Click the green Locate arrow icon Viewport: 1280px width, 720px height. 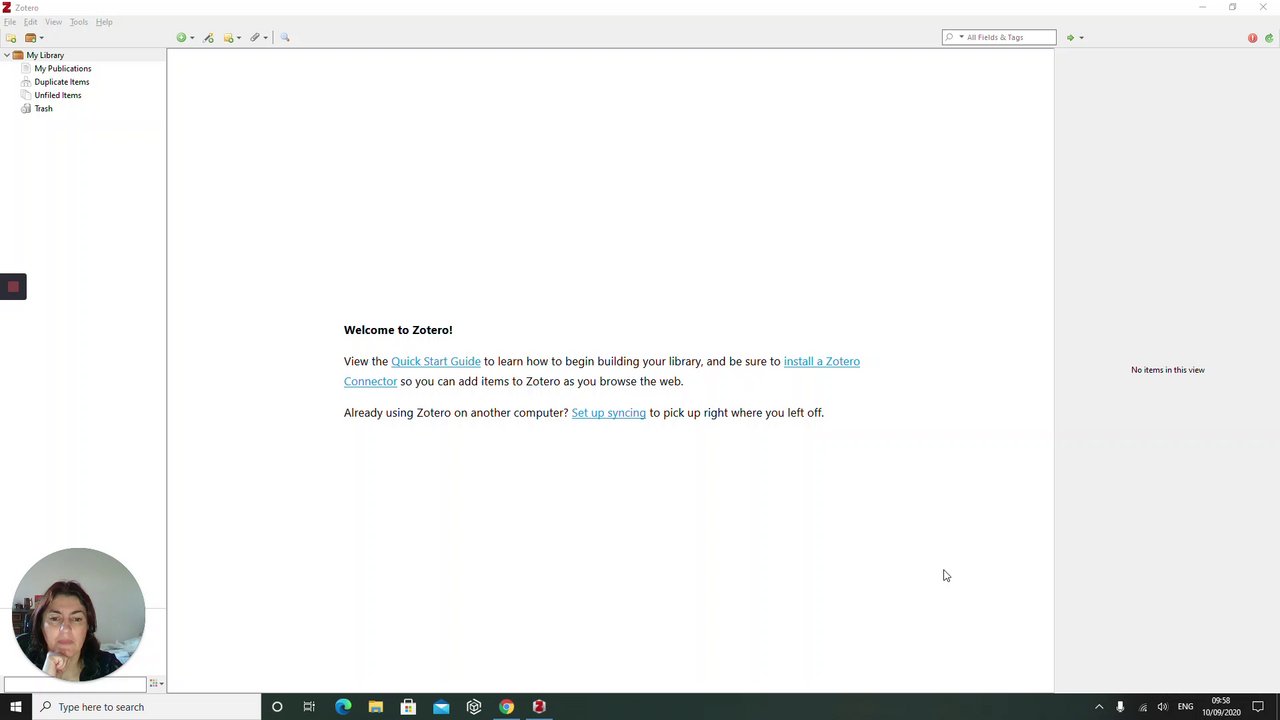point(1070,38)
